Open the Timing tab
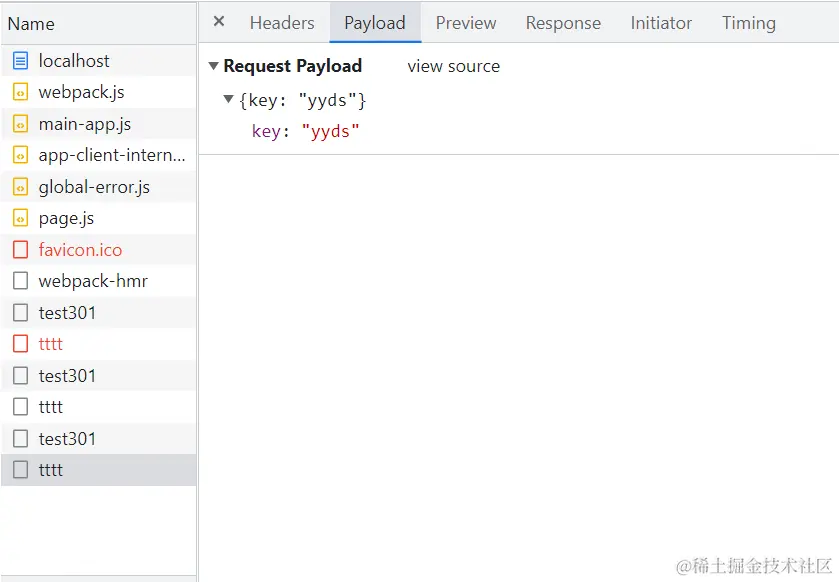 [749, 23]
